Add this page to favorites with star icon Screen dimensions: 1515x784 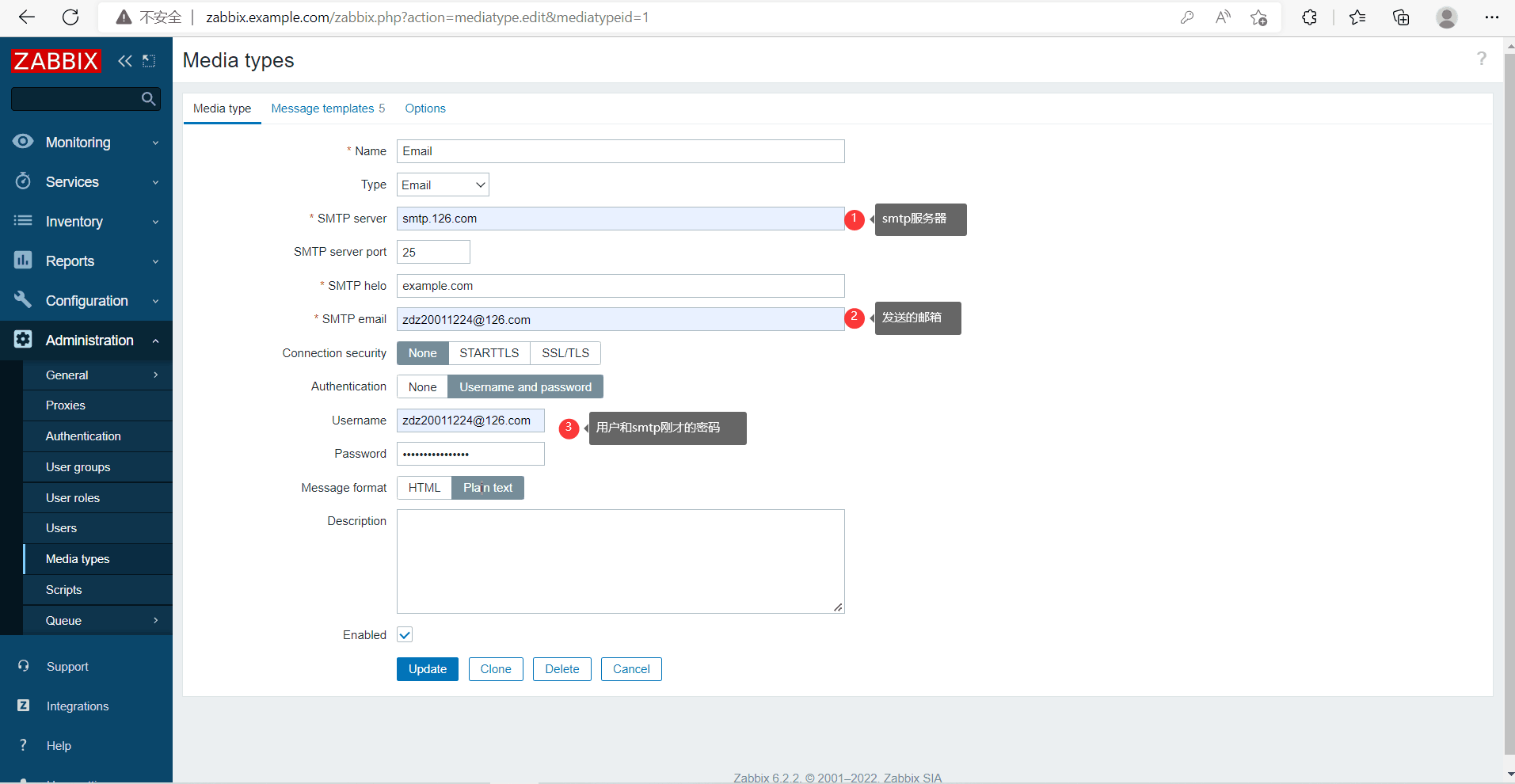pos(1258,17)
